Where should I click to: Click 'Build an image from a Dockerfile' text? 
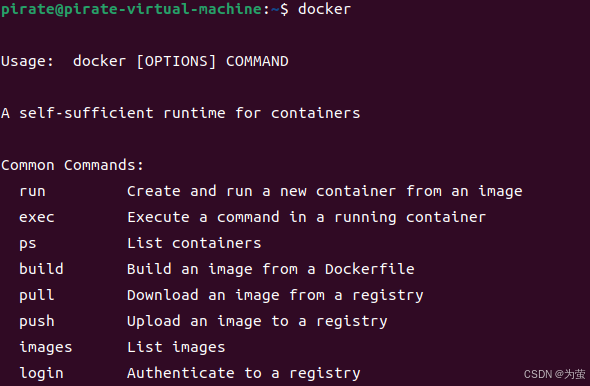(x=271, y=269)
